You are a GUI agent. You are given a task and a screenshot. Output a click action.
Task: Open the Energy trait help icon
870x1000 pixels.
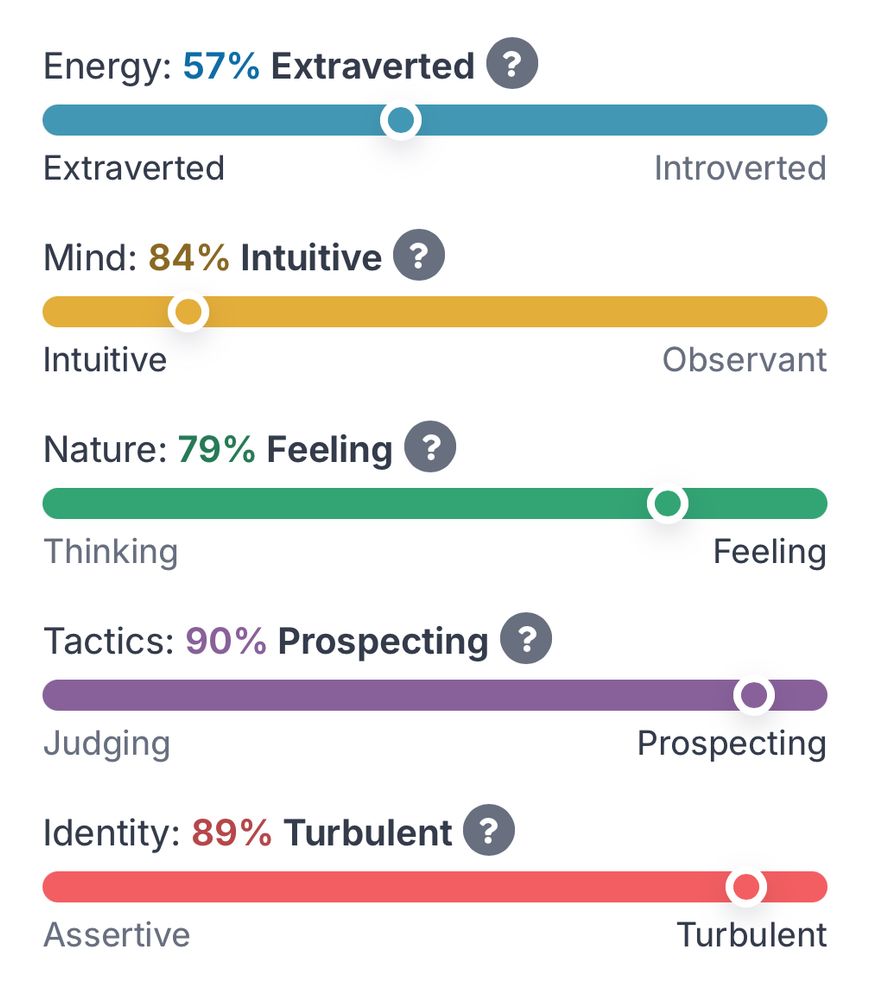512,63
